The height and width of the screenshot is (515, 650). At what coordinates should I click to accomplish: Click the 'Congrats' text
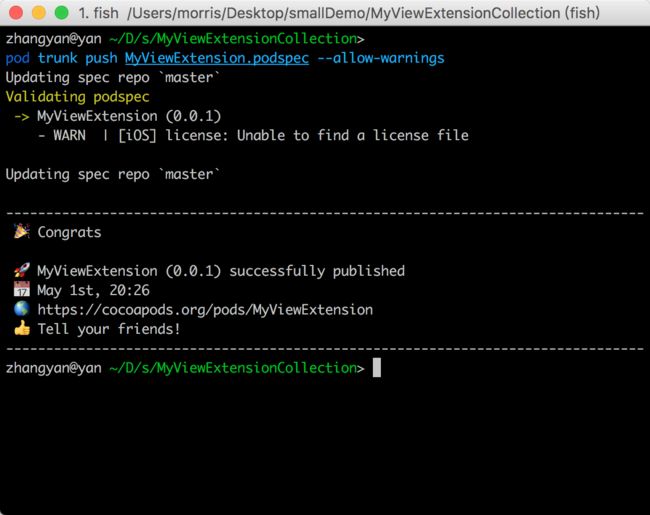(69, 232)
